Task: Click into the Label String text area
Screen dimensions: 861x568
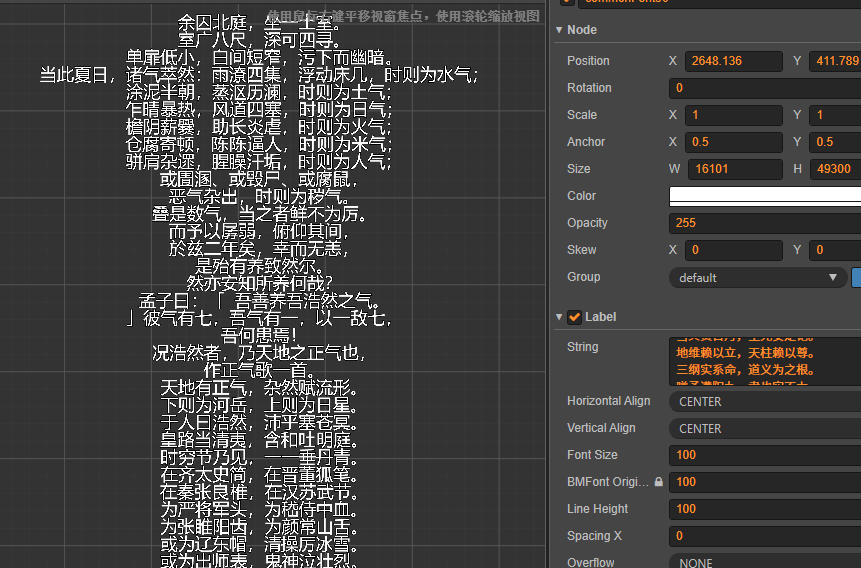Action: (x=765, y=361)
